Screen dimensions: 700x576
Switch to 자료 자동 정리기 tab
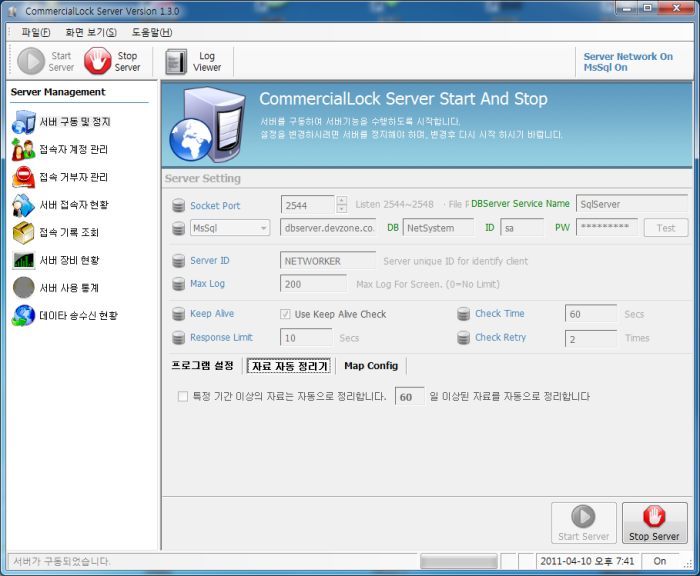pos(289,366)
